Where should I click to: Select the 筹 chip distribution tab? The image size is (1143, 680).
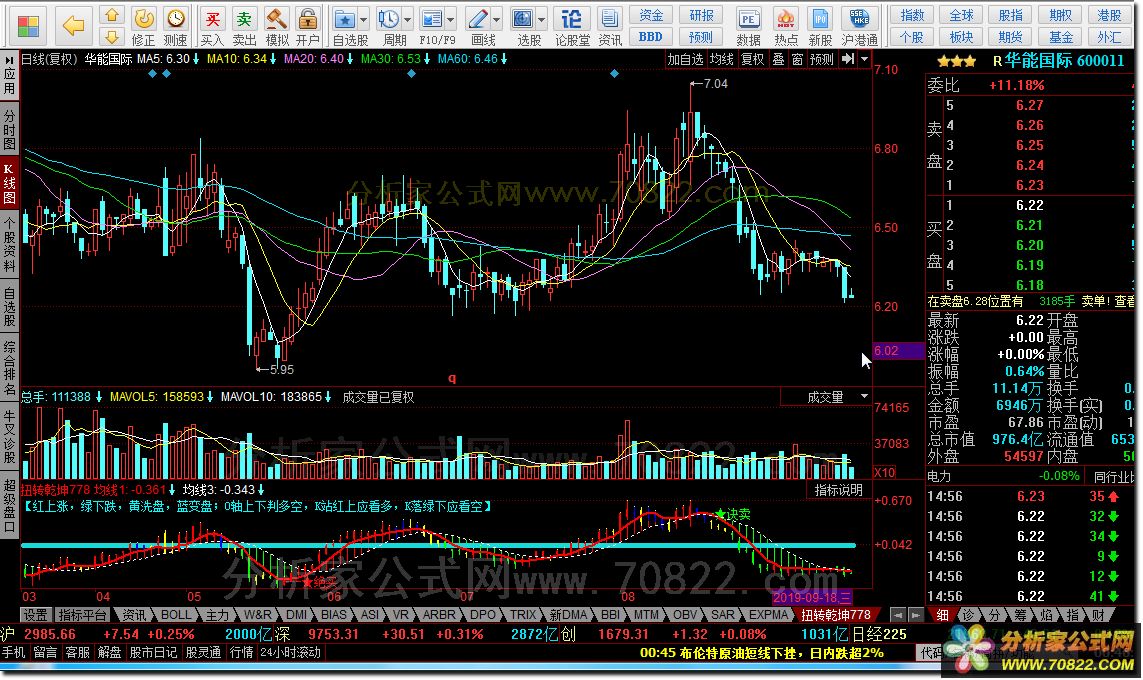pyautogui.click(x=1021, y=615)
